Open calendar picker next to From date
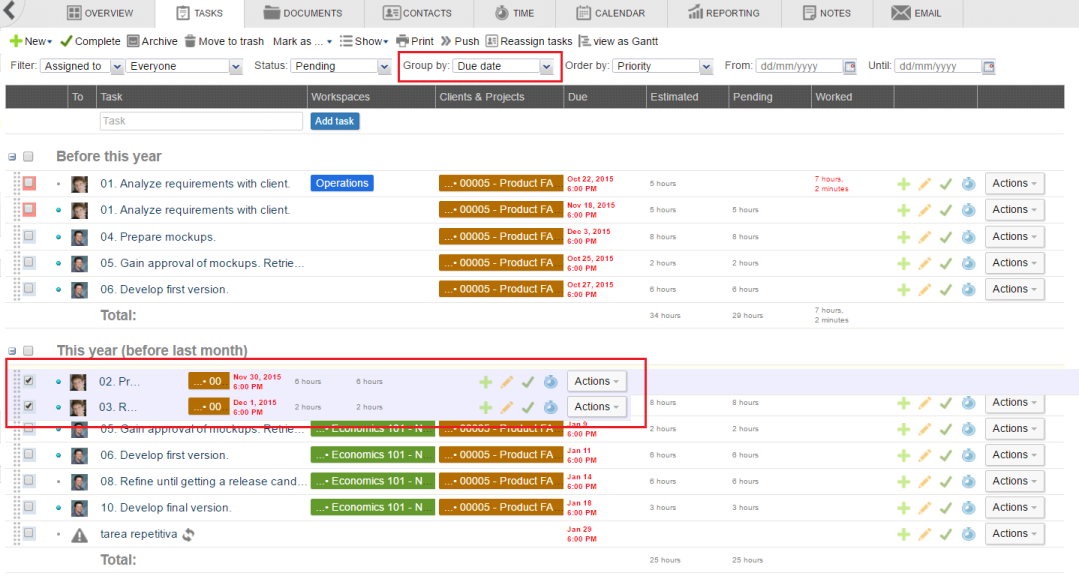 coord(850,67)
